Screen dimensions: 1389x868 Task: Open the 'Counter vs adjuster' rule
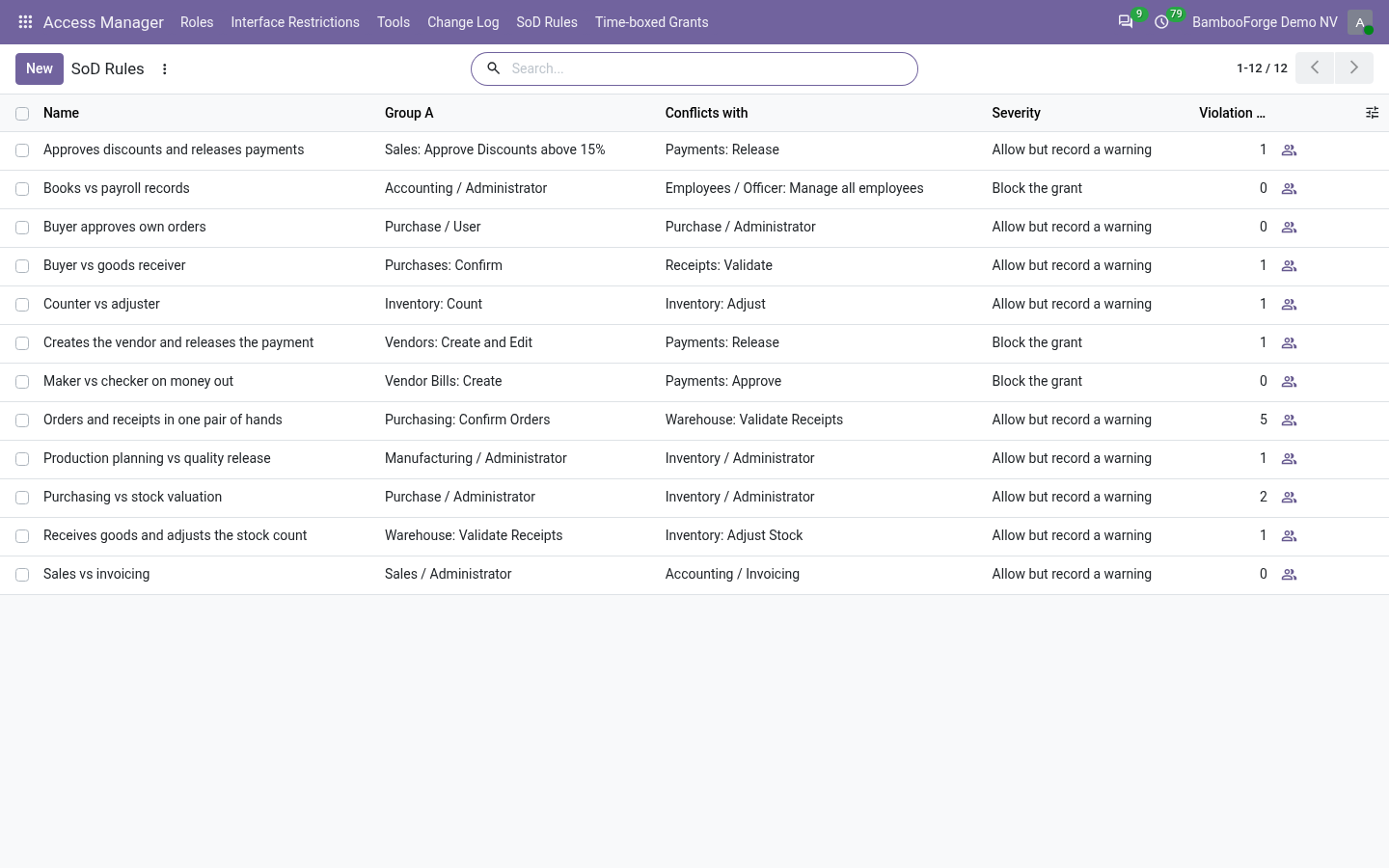[x=101, y=304]
